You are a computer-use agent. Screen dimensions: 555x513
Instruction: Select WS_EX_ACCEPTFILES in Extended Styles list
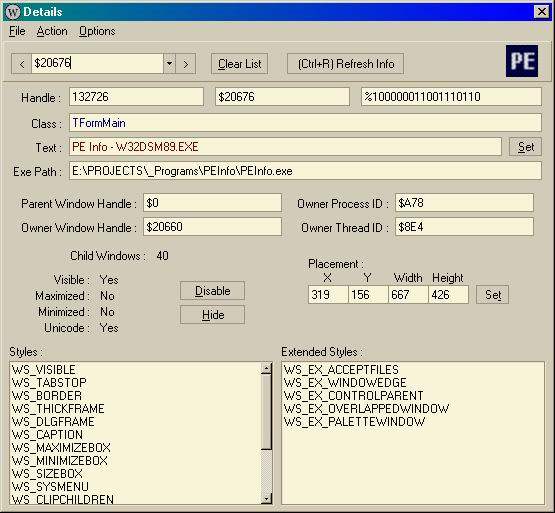(341, 370)
